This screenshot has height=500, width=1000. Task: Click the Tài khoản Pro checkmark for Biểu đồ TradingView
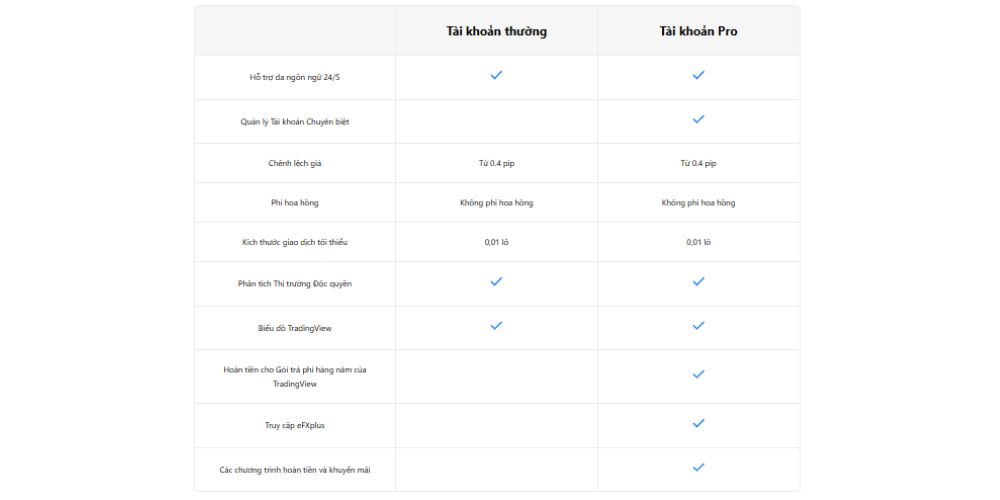click(x=699, y=326)
